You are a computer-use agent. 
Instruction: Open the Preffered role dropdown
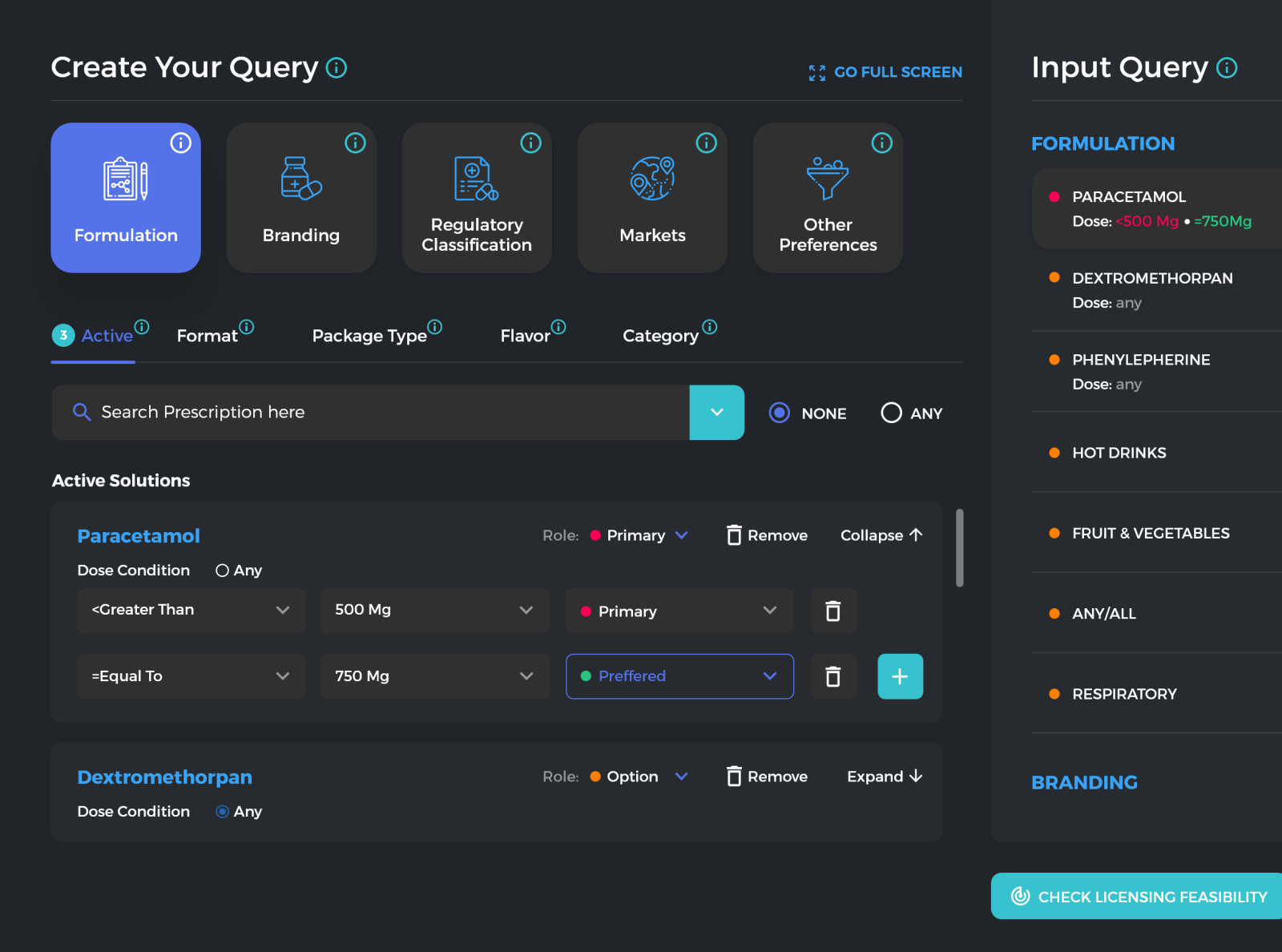tap(679, 676)
